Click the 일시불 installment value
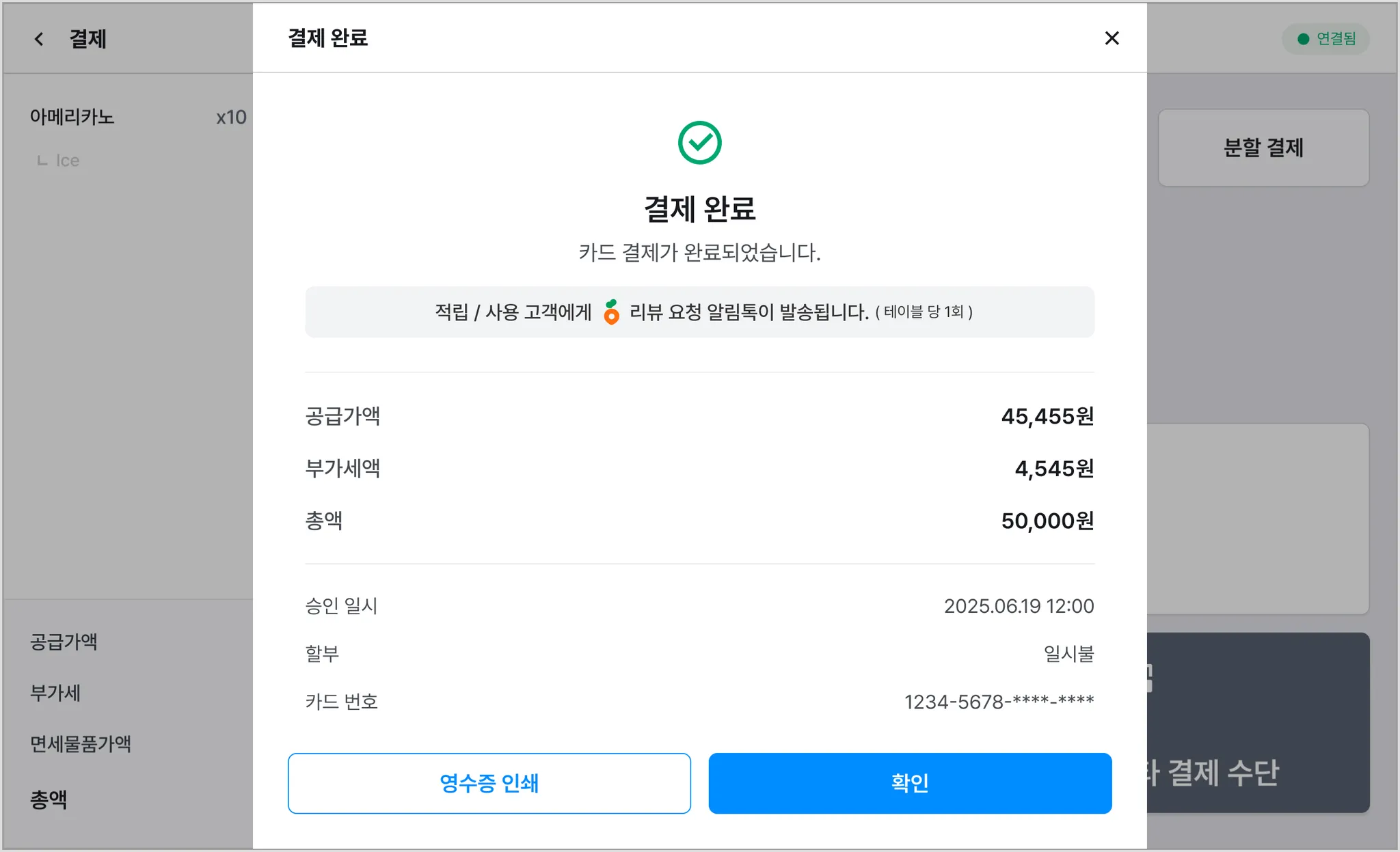Viewport: 1400px width, 852px height. pyautogui.click(x=1068, y=654)
